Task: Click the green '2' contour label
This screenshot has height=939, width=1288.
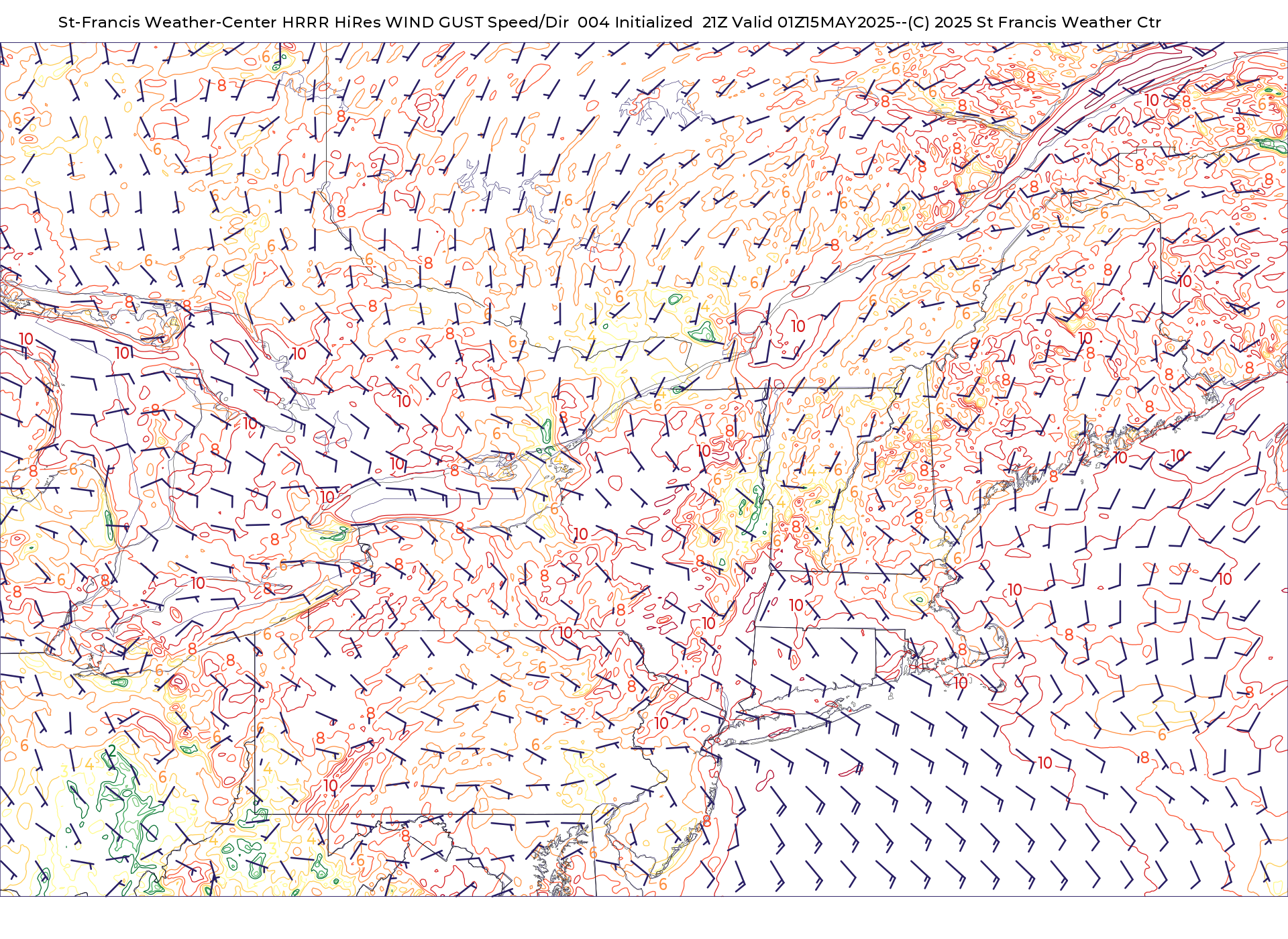Action: click(x=112, y=751)
